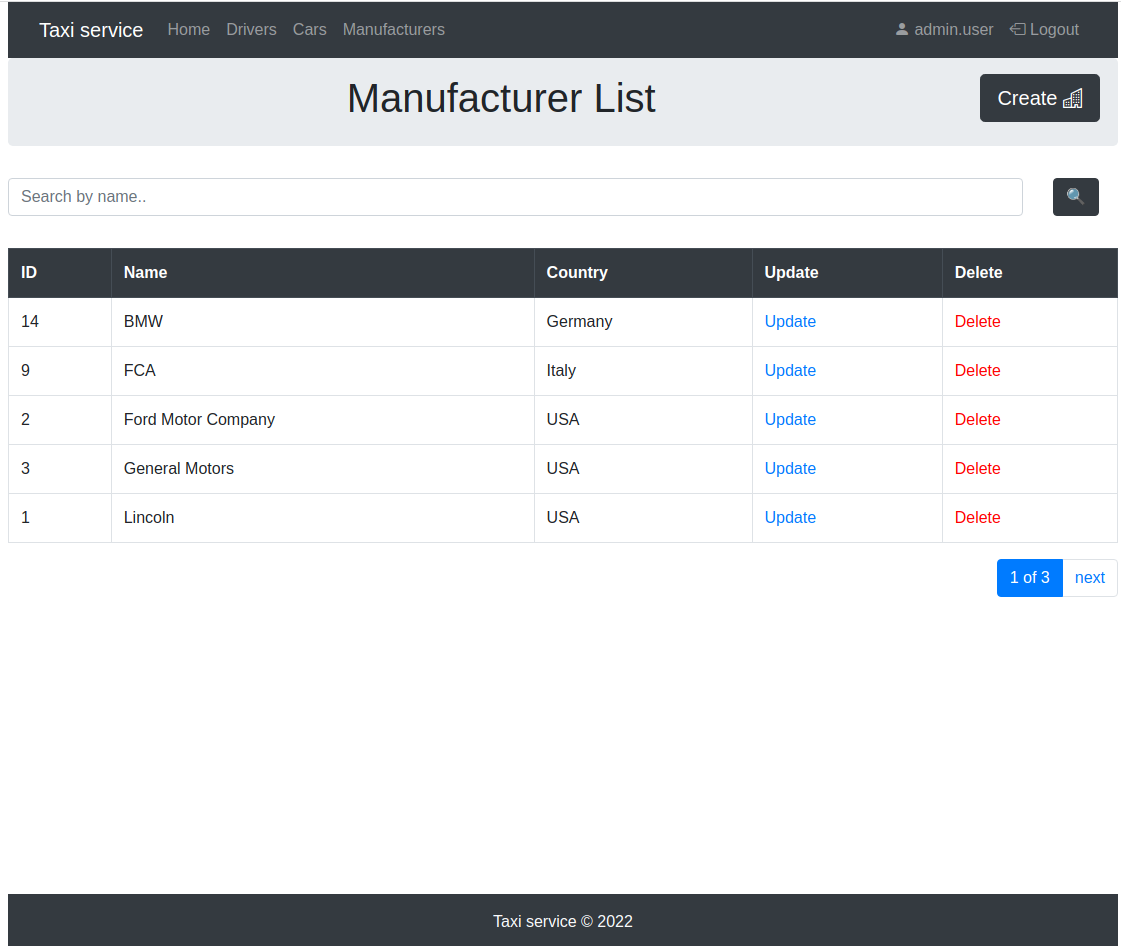Go to the next page
Image resolution: width=1121 pixels, height=946 pixels.
tap(1090, 578)
